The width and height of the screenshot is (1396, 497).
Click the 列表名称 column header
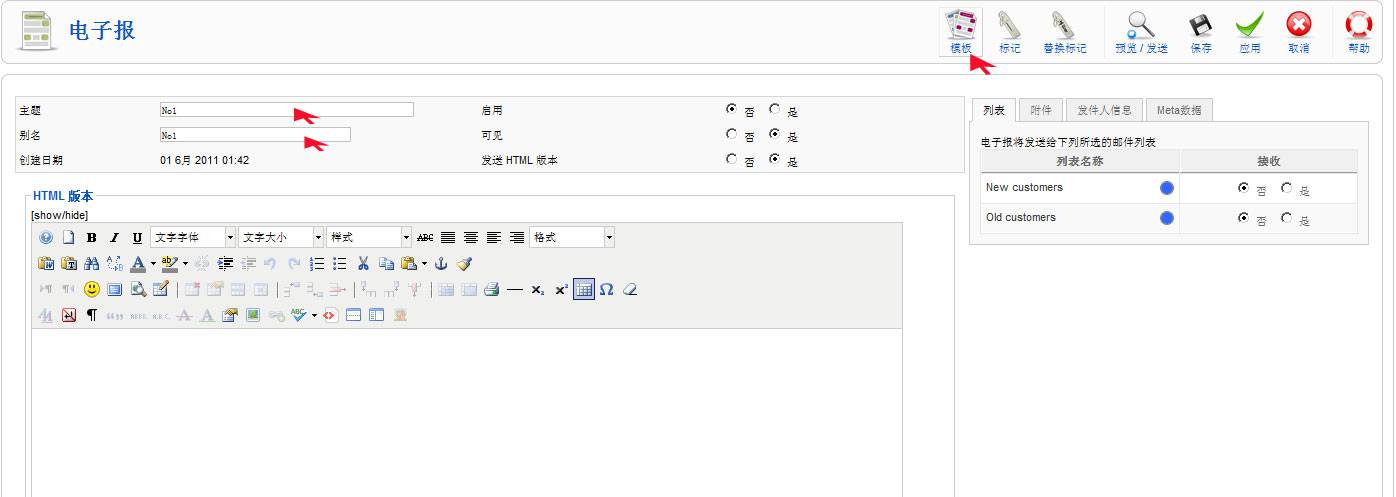coord(1080,161)
